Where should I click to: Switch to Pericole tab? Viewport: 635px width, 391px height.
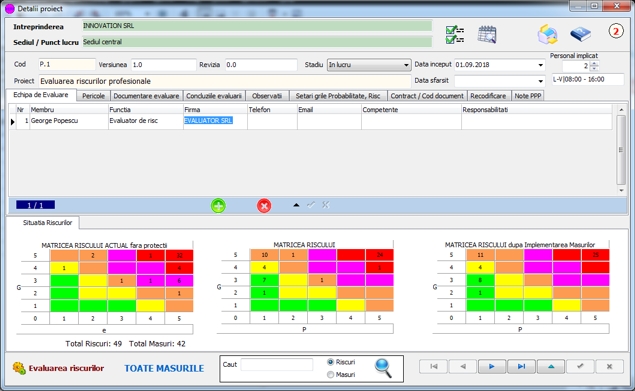pyautogui.click(x=94, y=96)
